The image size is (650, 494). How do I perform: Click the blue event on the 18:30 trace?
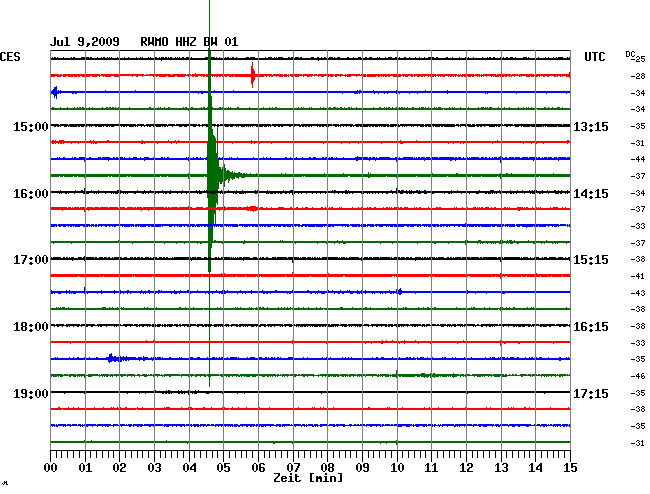click(x=118, y=358)
